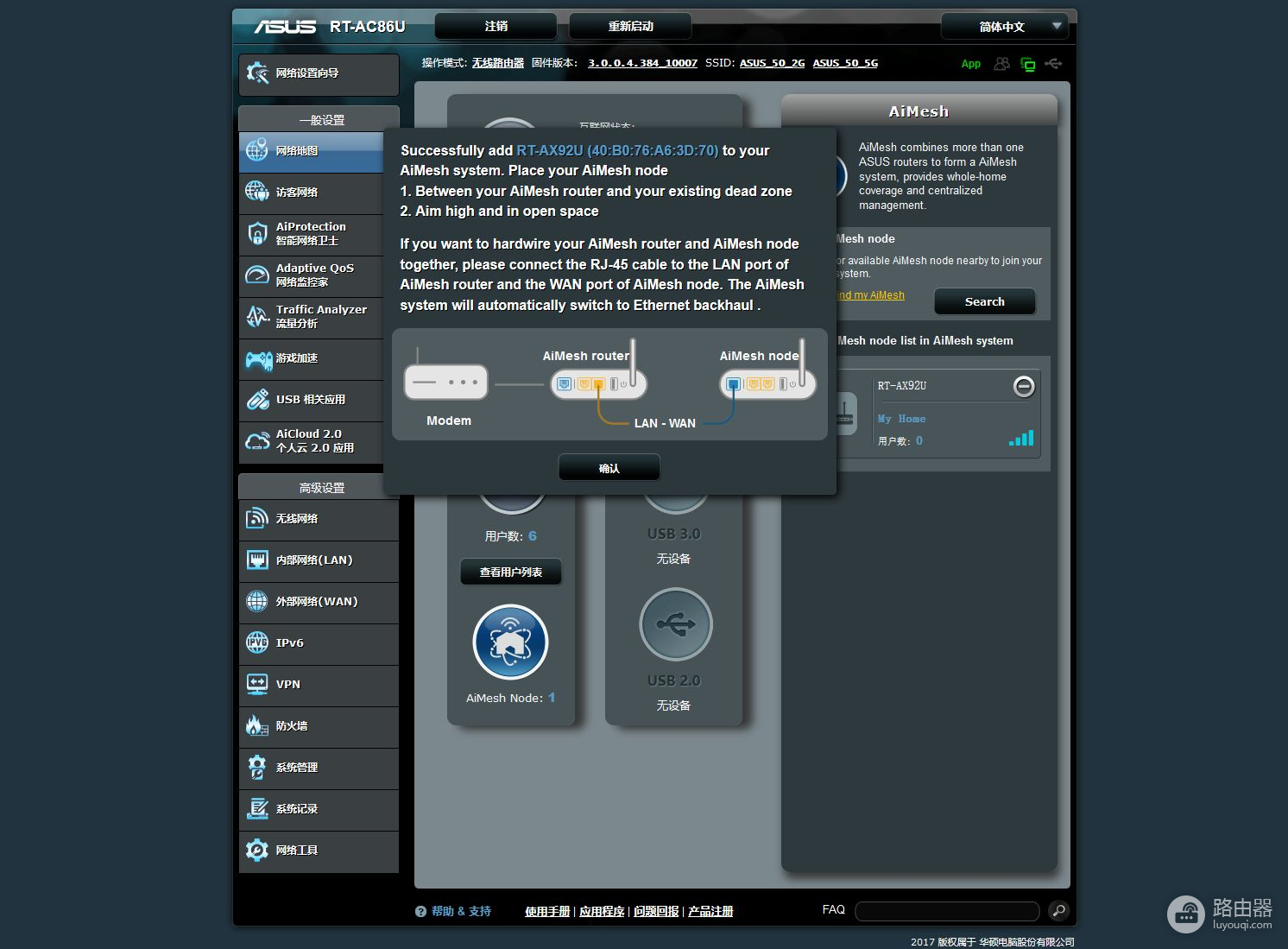Click the USB 2.0 device icon
Screen dimensions: 1288x949
tap(675, 624)
